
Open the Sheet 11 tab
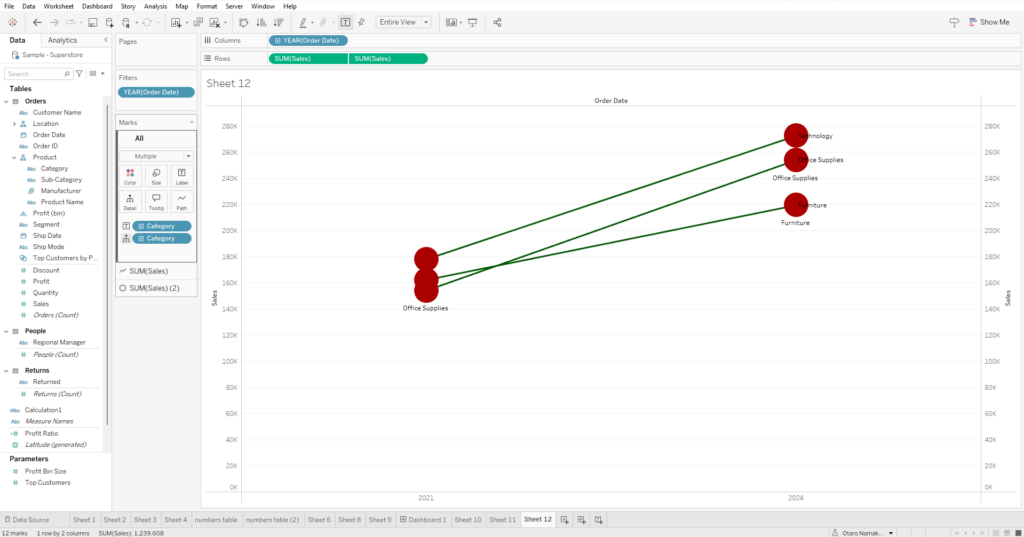click(502, 520)
